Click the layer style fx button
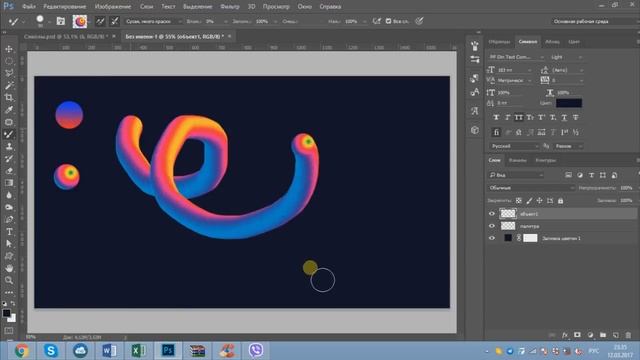 (x=565, y=335)
